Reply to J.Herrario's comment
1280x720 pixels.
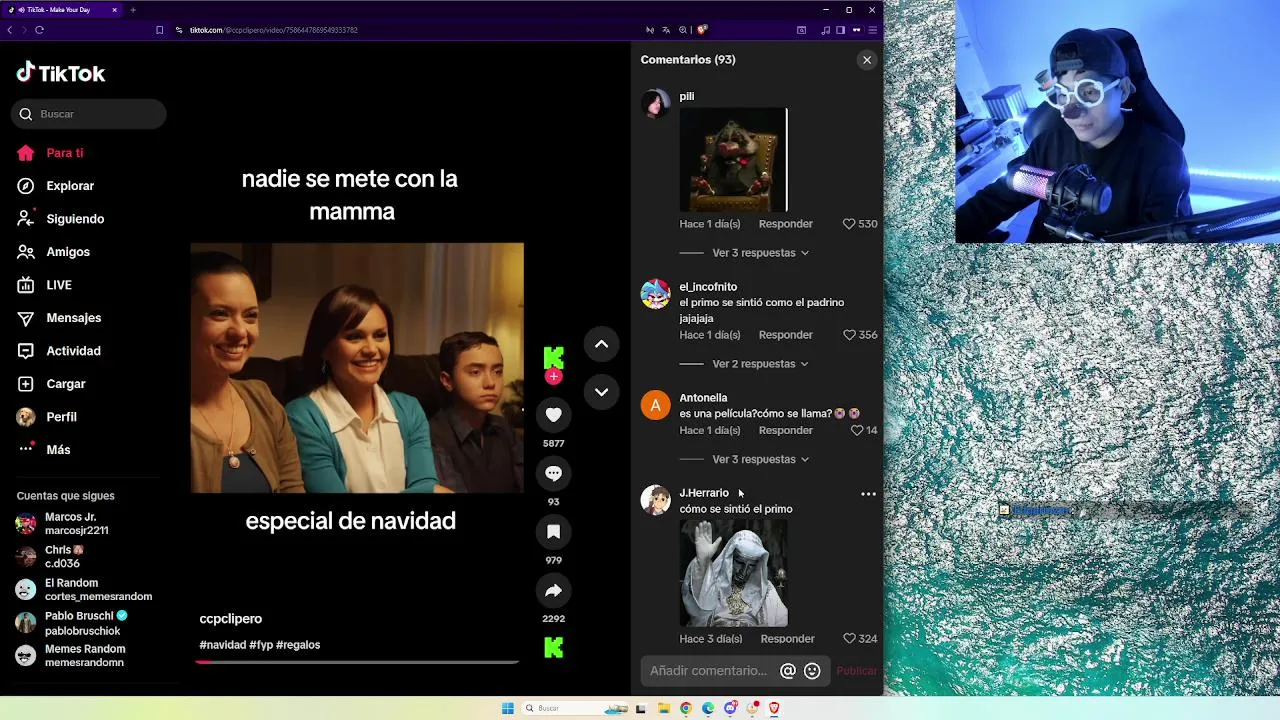tap(788, 639)
